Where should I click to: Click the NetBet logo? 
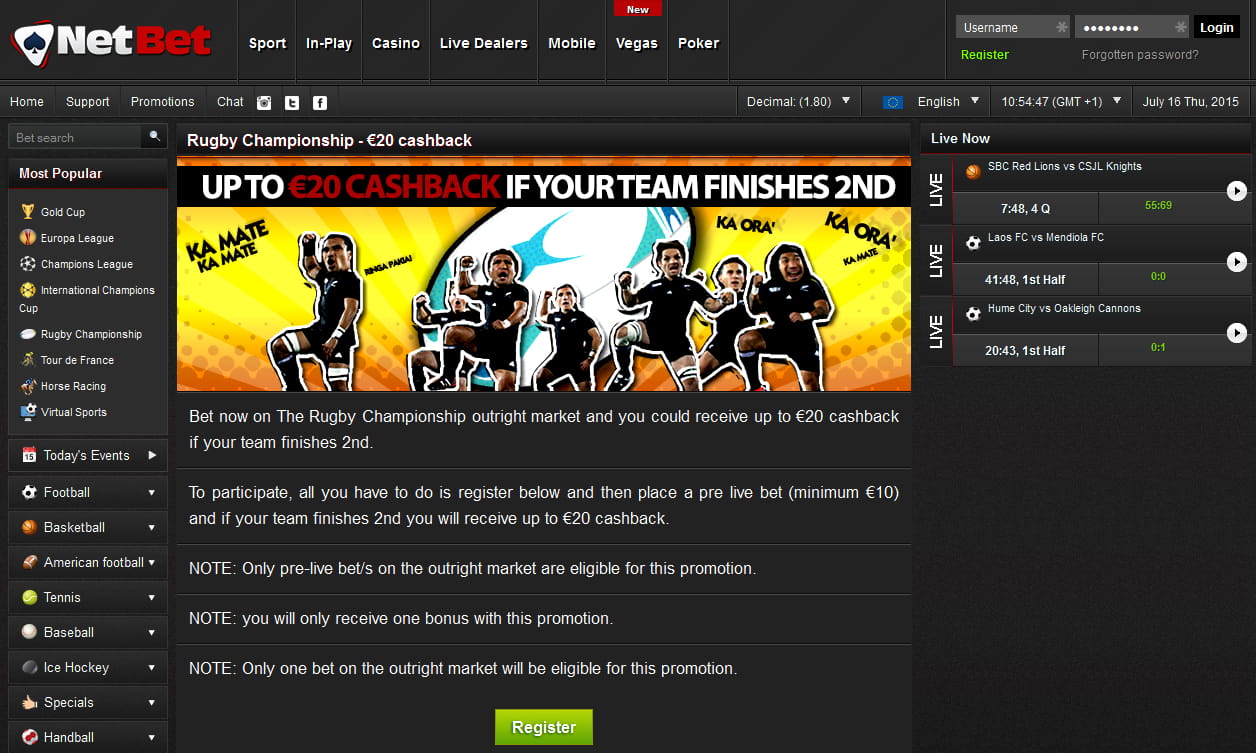112,41
